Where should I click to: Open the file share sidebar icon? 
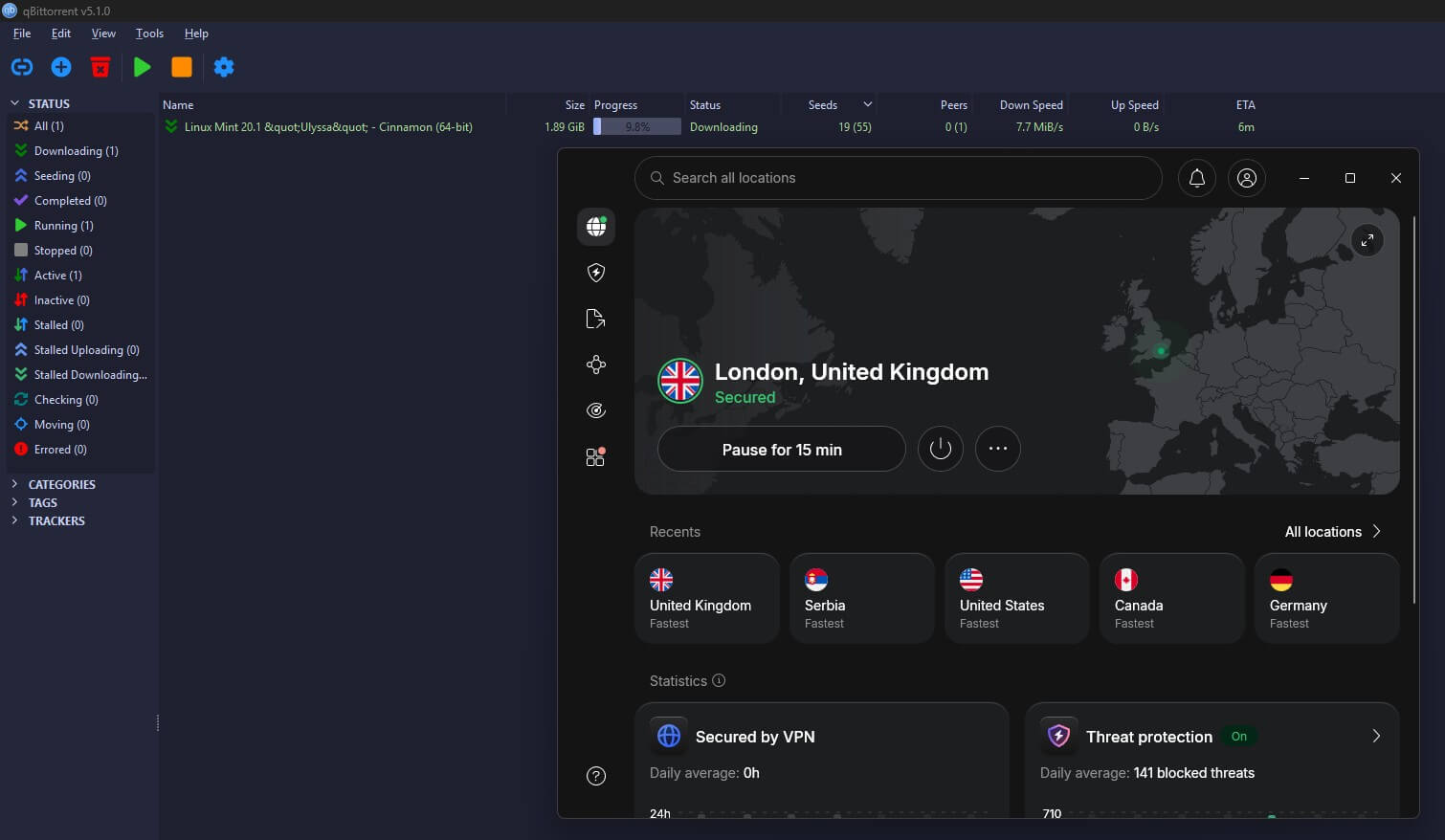[596, 319]
